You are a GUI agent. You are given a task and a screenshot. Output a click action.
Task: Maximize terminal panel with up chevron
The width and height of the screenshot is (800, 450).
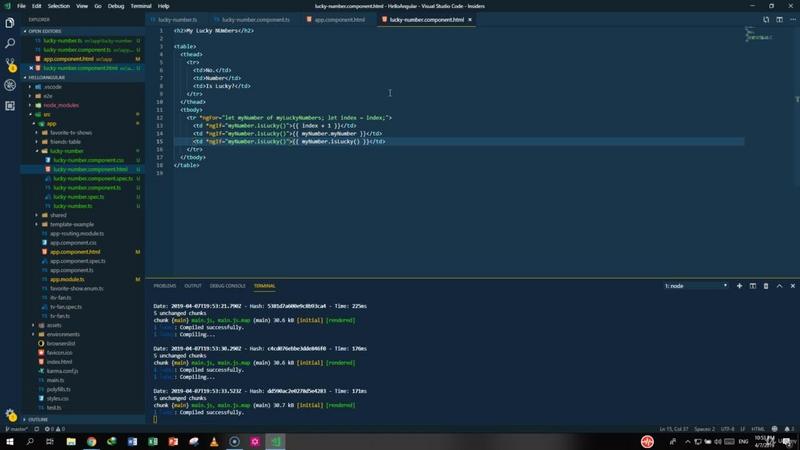779,286
